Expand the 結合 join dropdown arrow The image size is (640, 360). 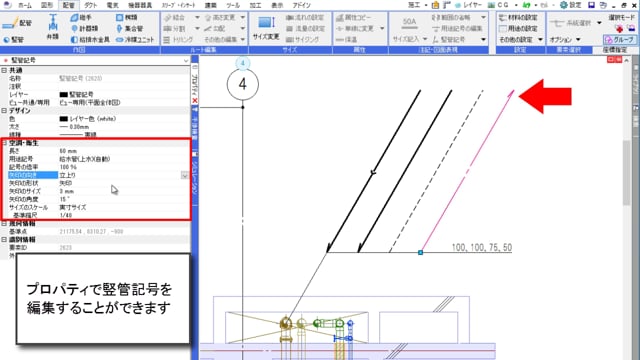pyautogui.click(x=197, y=18)
